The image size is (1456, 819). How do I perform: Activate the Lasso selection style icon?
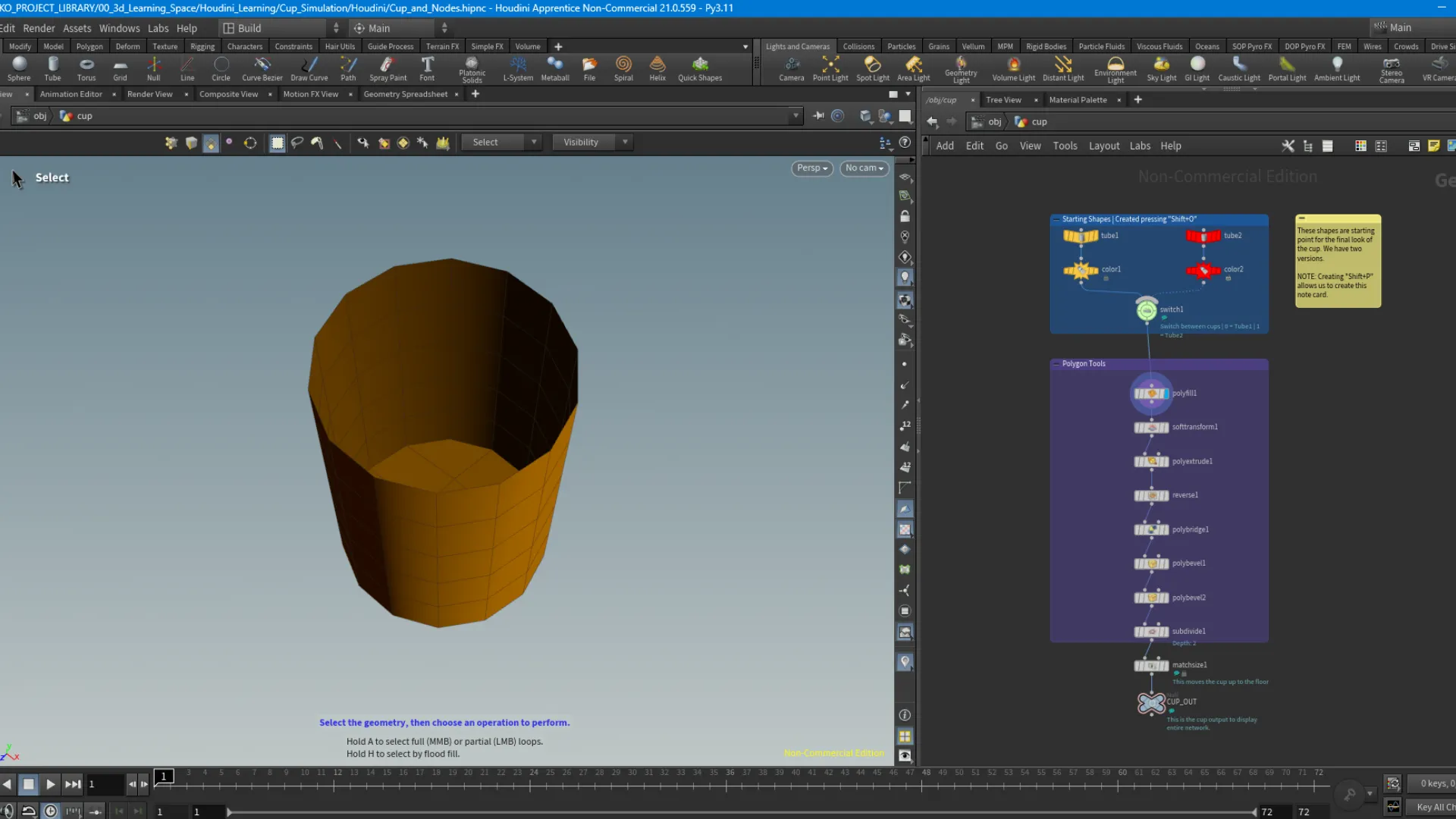coord(297,143)
